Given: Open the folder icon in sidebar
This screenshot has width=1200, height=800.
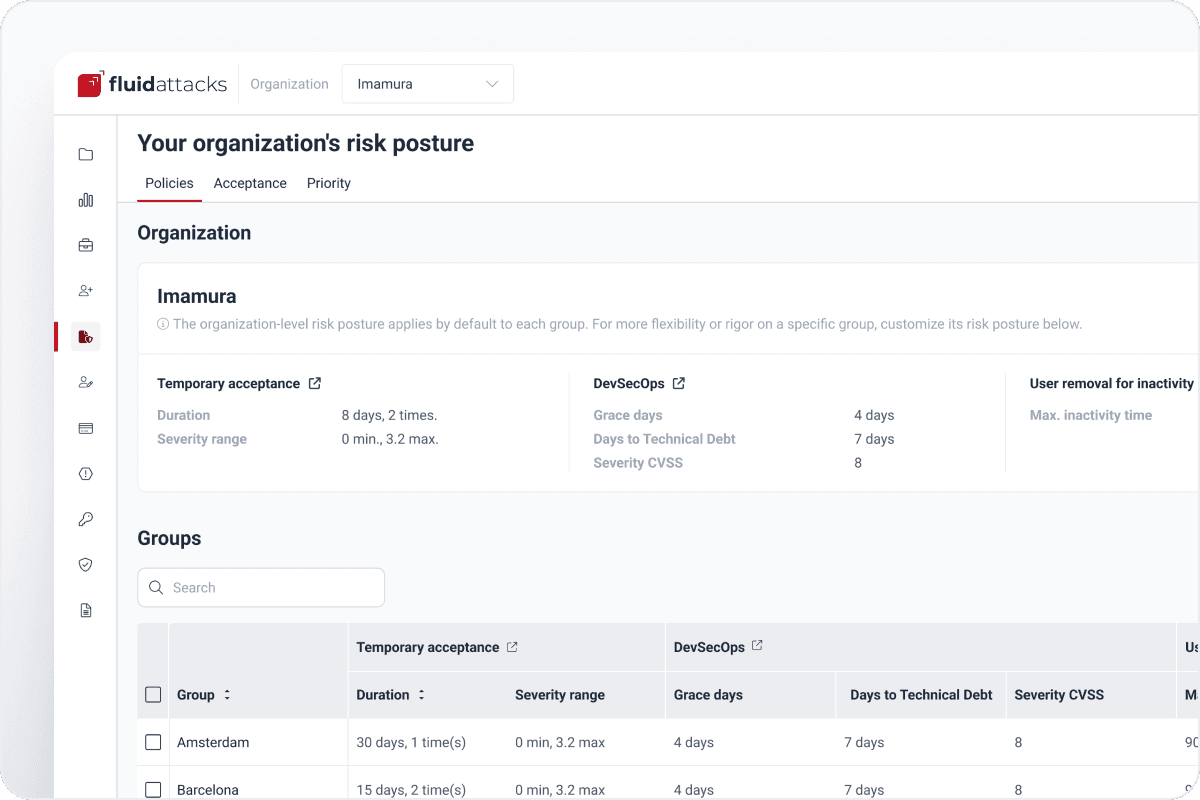Looking at the screenshot, I should point(85,154).
